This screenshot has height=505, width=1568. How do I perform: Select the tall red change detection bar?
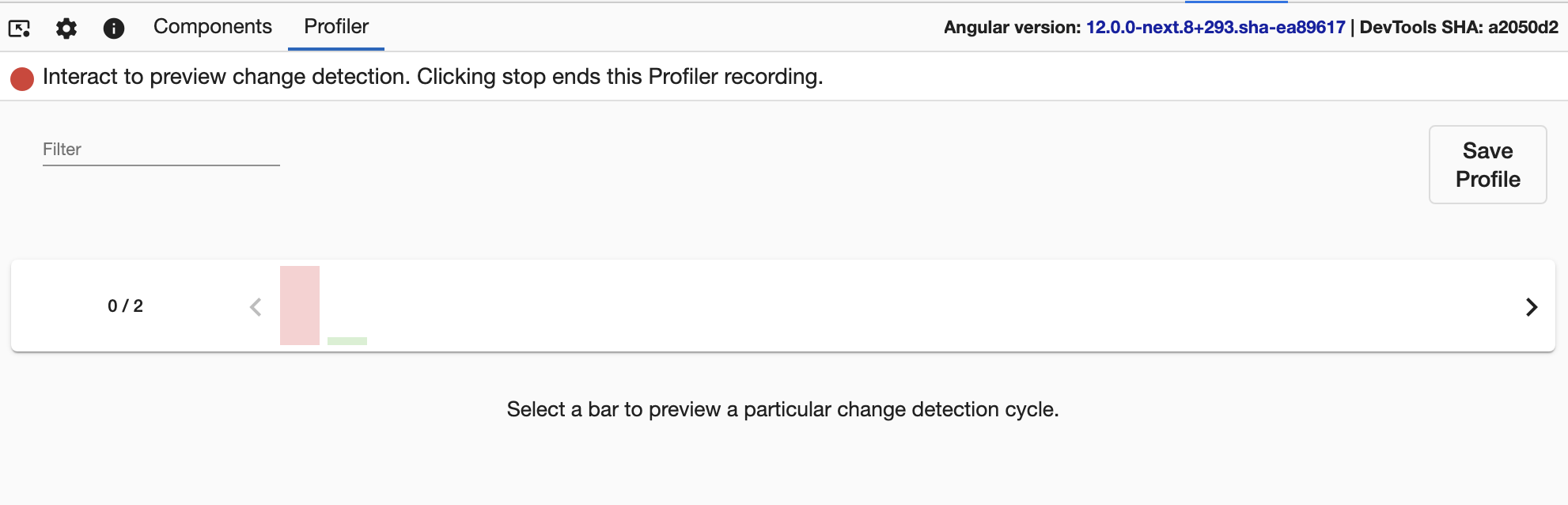pos(300,307)
